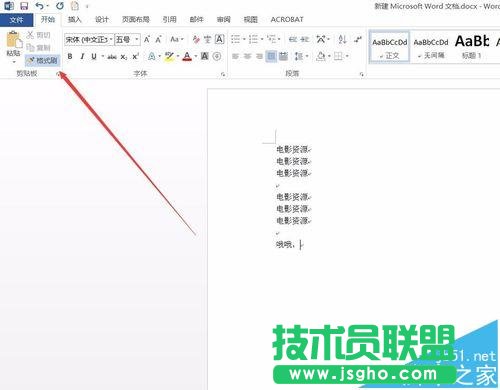Toggle Bold formatting
Screen dimensions: 500x390
pyautogui.click(x=70, y=56)
